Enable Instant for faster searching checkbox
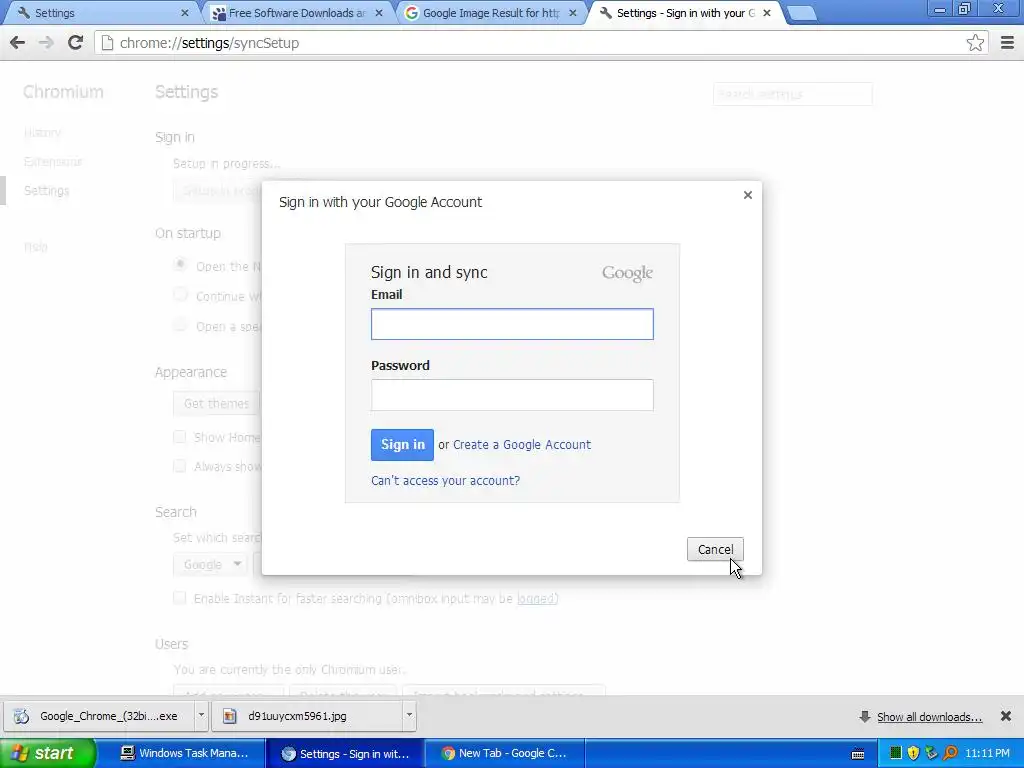 (x=180, y=598)
